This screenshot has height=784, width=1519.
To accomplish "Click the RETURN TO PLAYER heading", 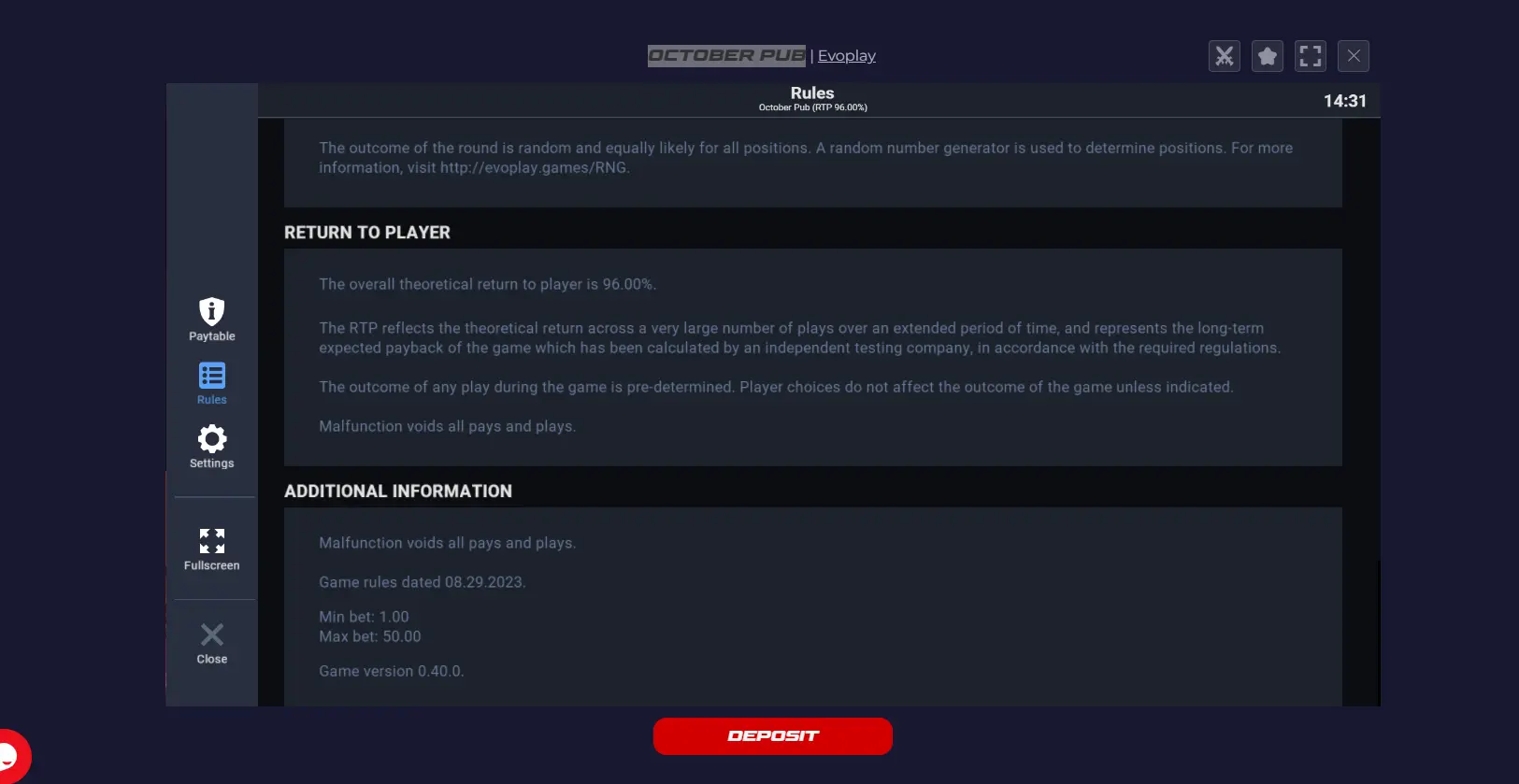I will [367, 233].
